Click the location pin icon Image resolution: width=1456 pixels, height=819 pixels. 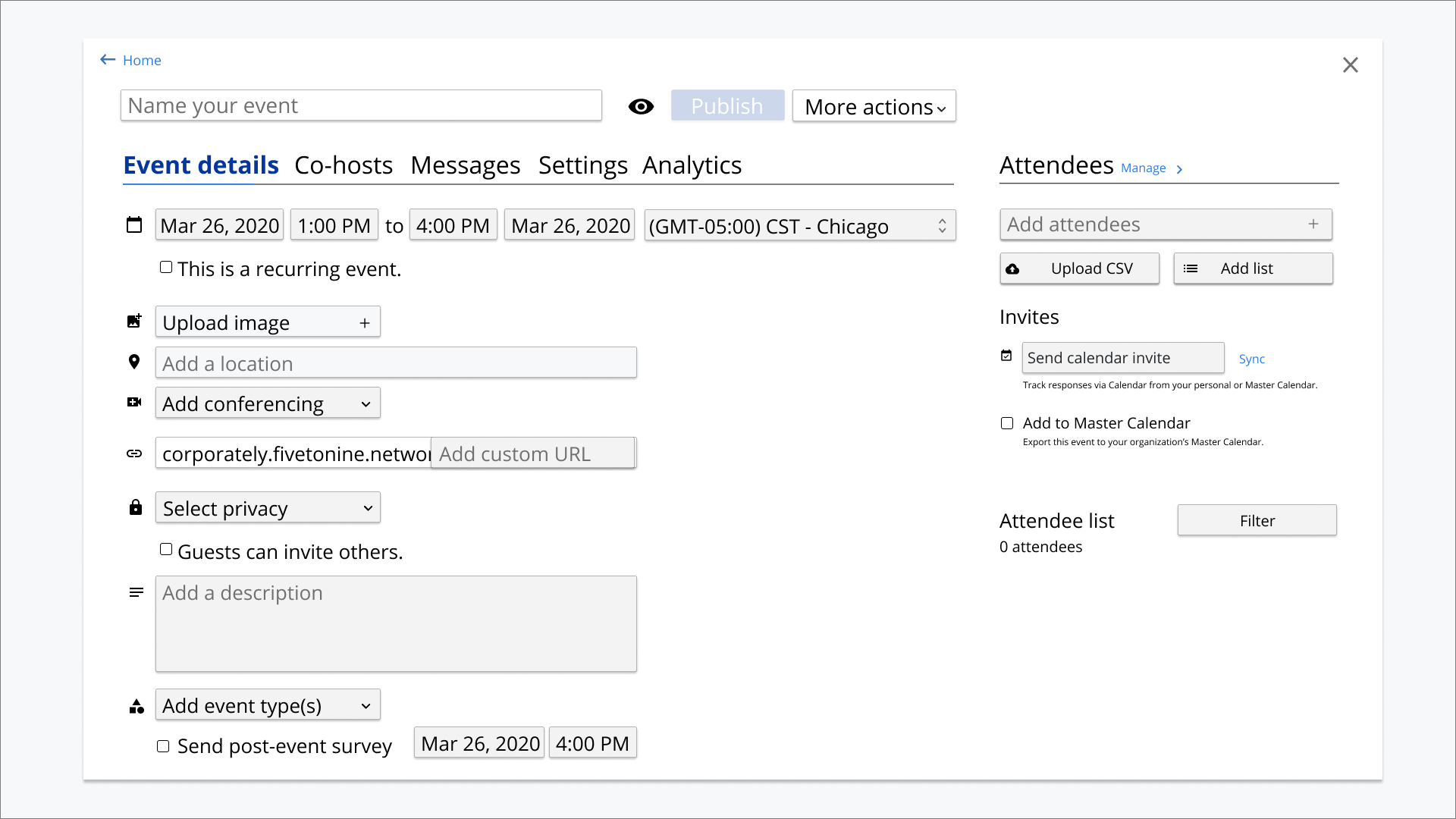pos(134,362)
